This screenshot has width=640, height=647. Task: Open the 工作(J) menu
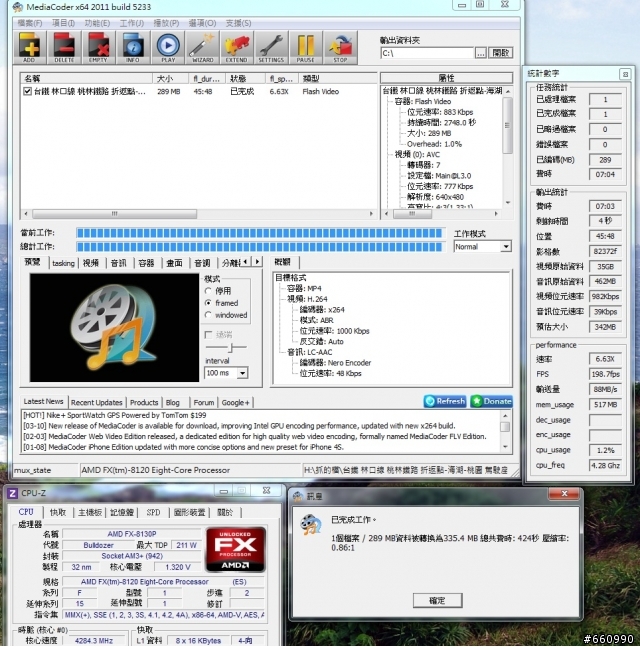[132, 23]
